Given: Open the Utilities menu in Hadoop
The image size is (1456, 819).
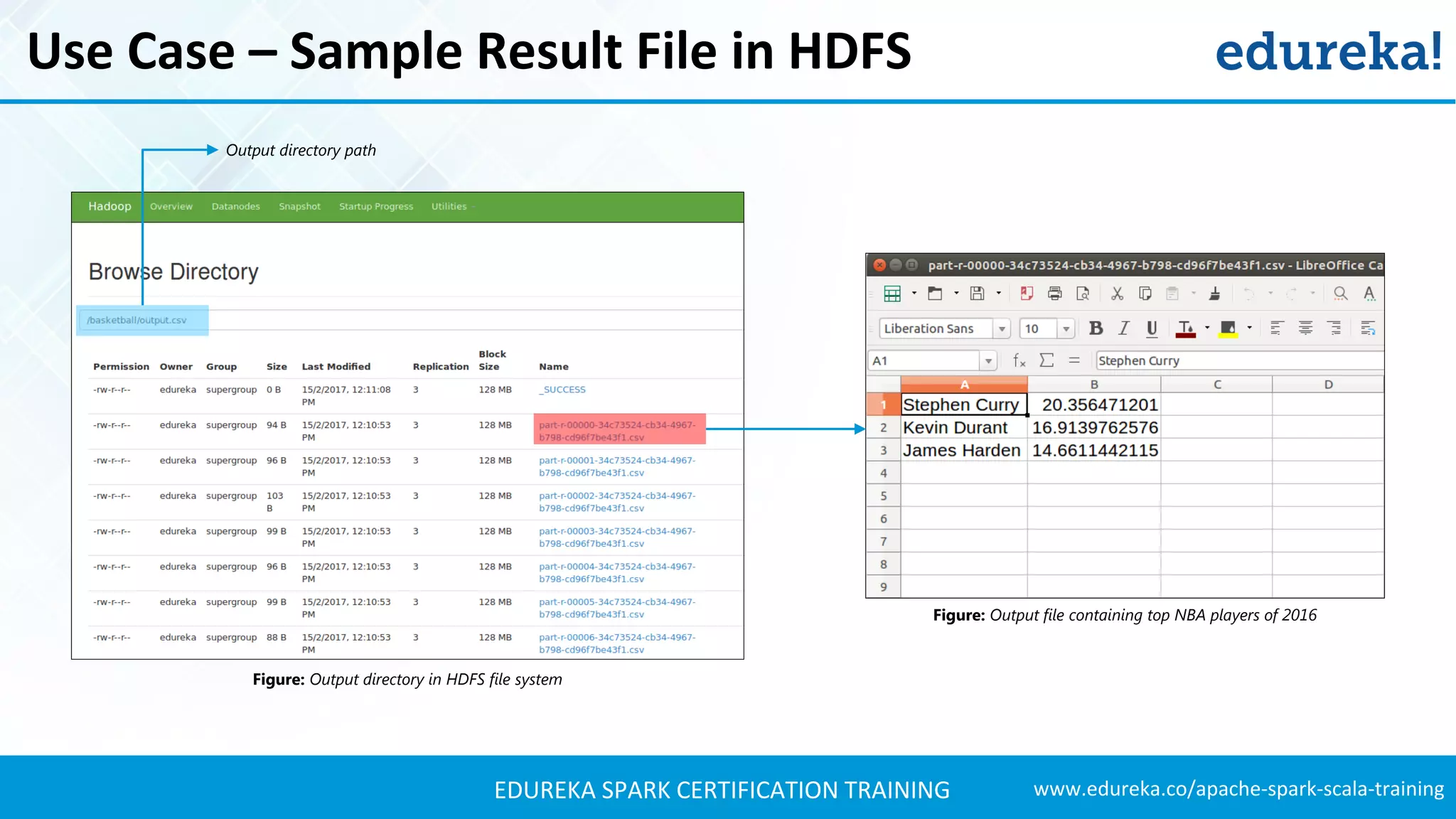Looking at the screenshot, I should (x=450, y=207).
